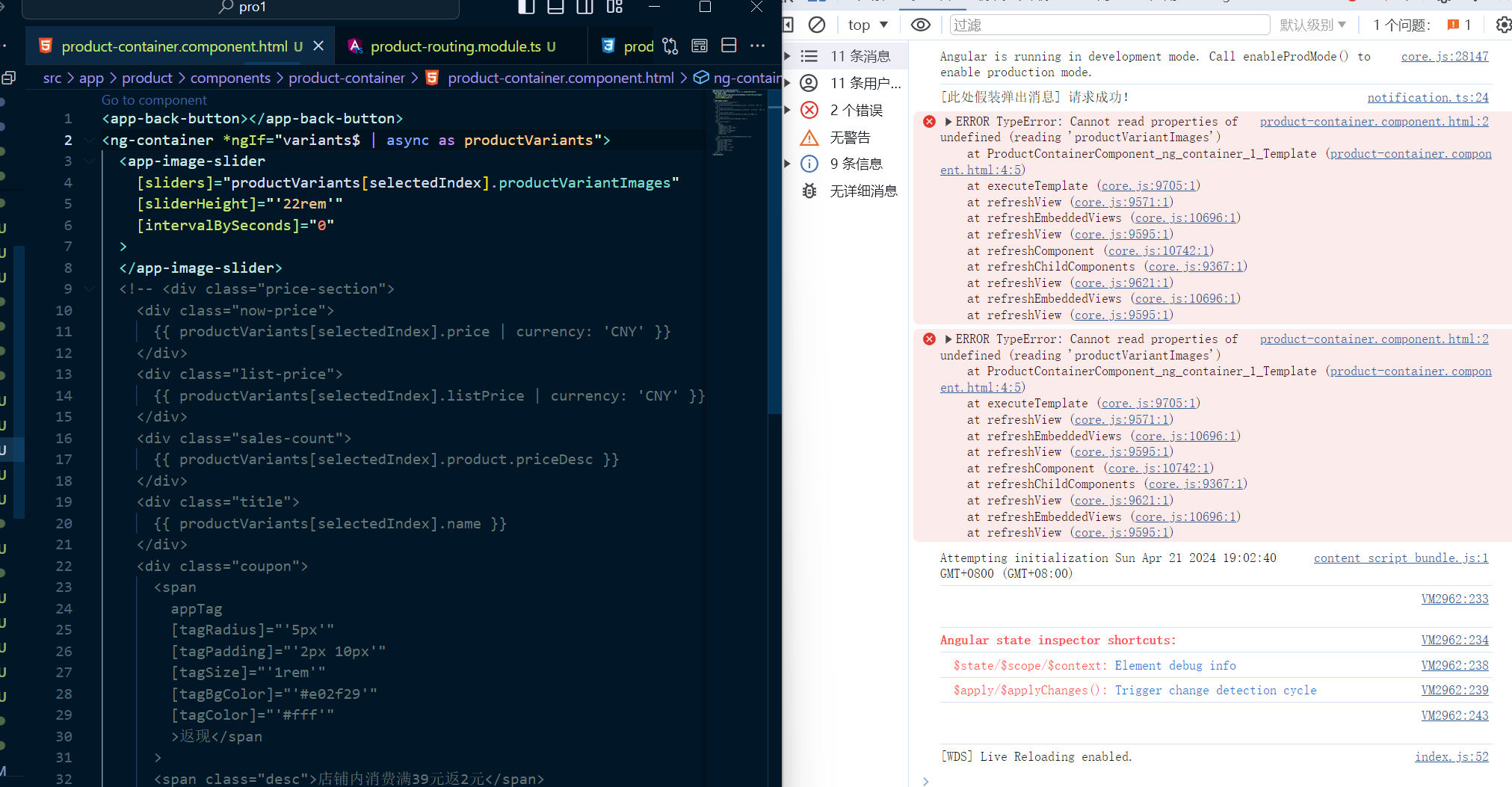Image resolution: width=1512 pixels, height=787 pixels.
Task: Open the VM2962:233 source link
Action: point(1454,599)
